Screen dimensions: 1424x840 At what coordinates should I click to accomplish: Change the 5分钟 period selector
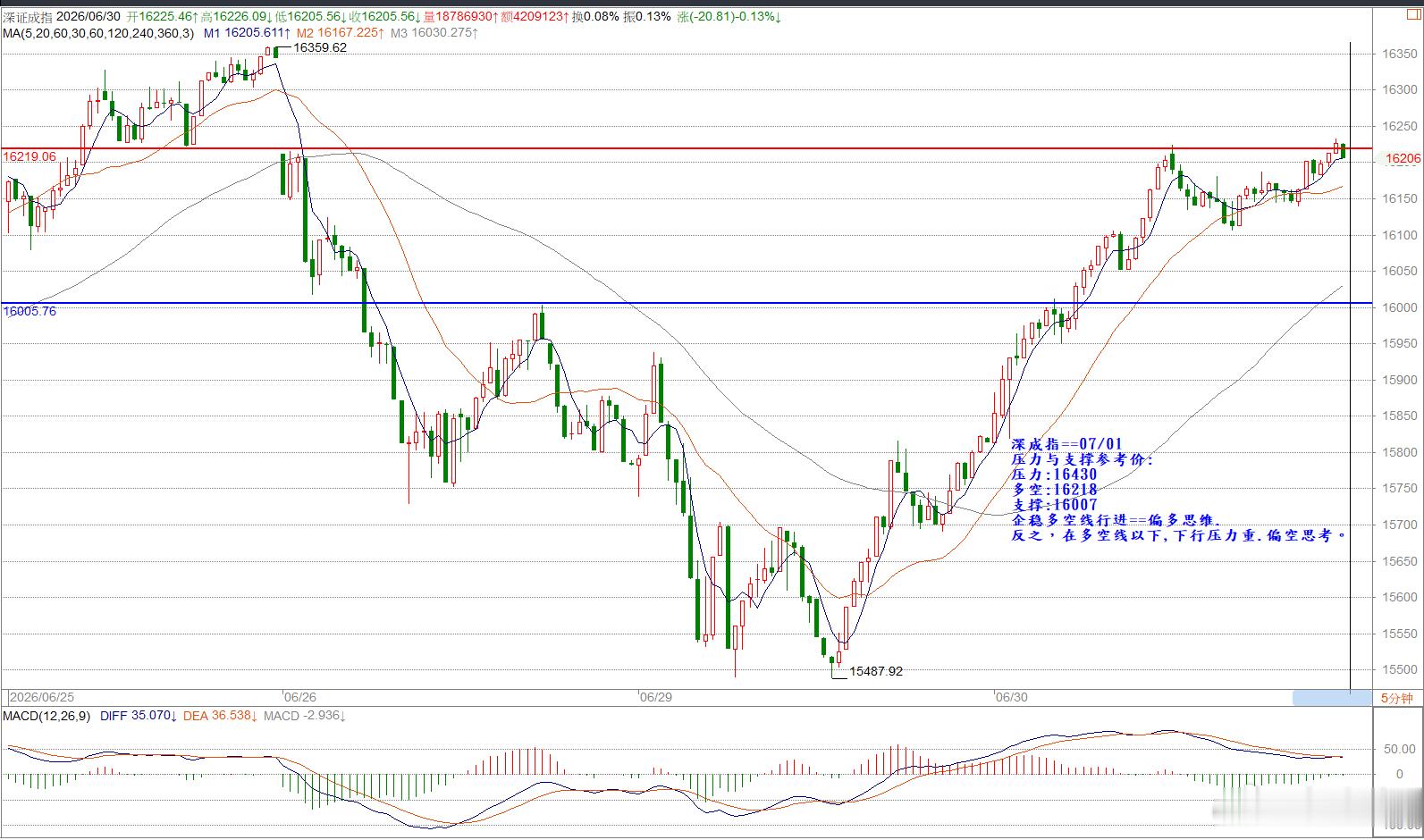pyautogui.click(x=1396, y=698)
